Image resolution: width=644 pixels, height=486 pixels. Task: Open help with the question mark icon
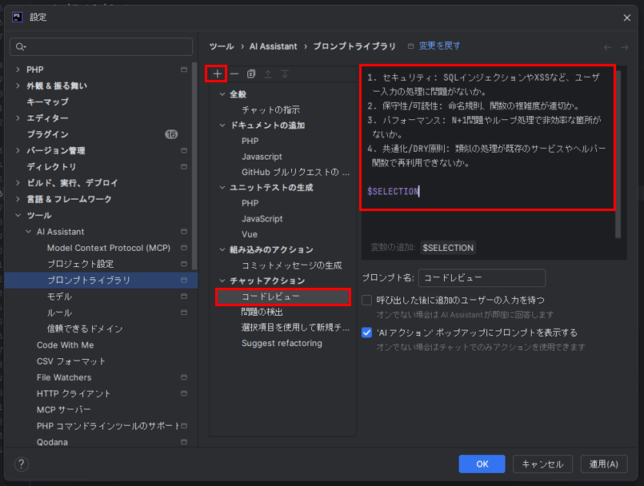(x=22, y=464)
